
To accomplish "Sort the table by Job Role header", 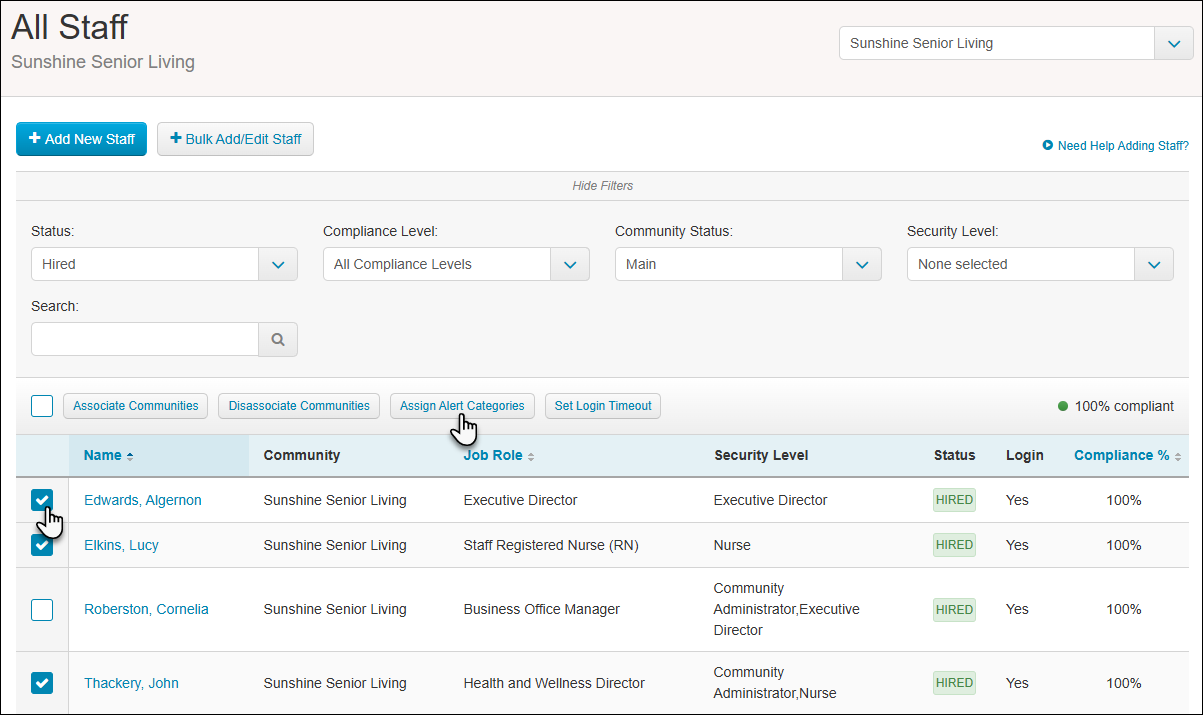I will 493,455.
